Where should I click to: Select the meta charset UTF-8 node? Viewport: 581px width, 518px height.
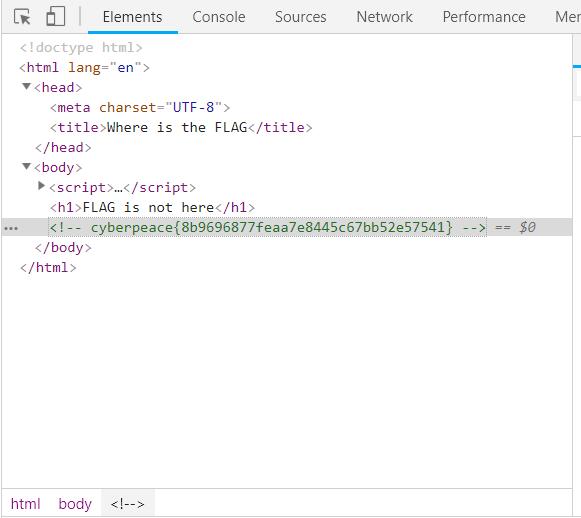coord(140,107)
